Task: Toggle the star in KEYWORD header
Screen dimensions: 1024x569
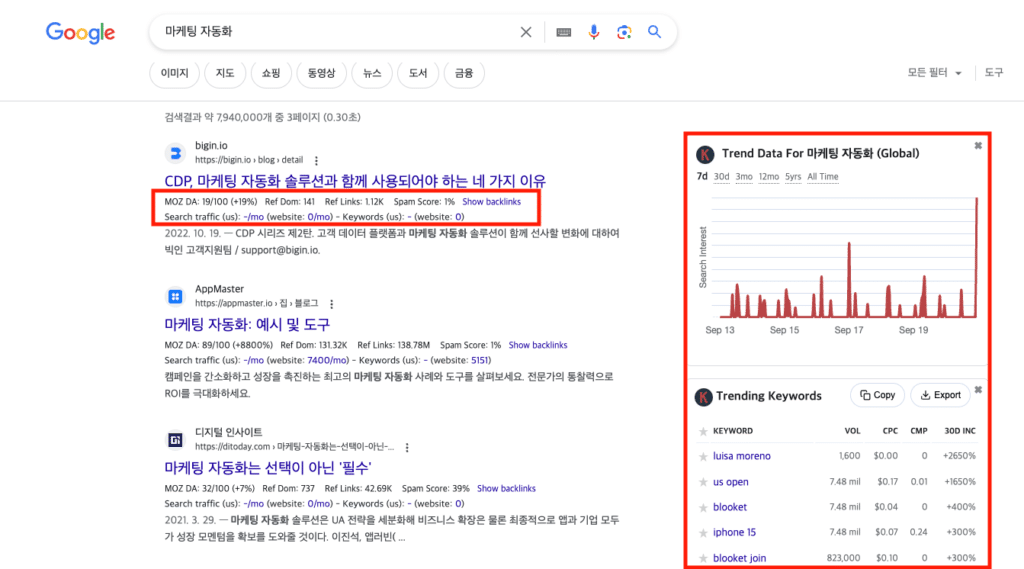Action: click(x=703, y=431)
